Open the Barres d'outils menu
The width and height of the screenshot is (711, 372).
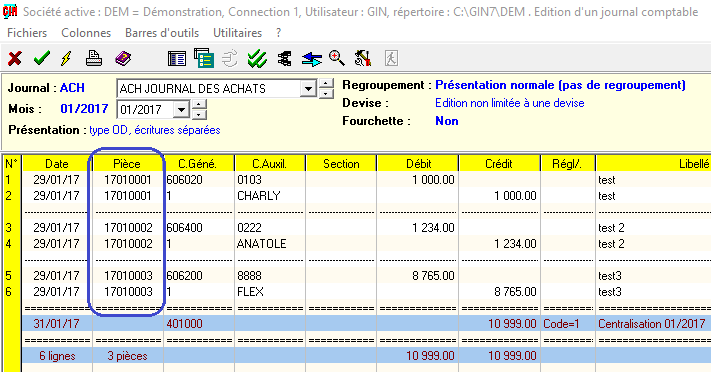[162, 33]
